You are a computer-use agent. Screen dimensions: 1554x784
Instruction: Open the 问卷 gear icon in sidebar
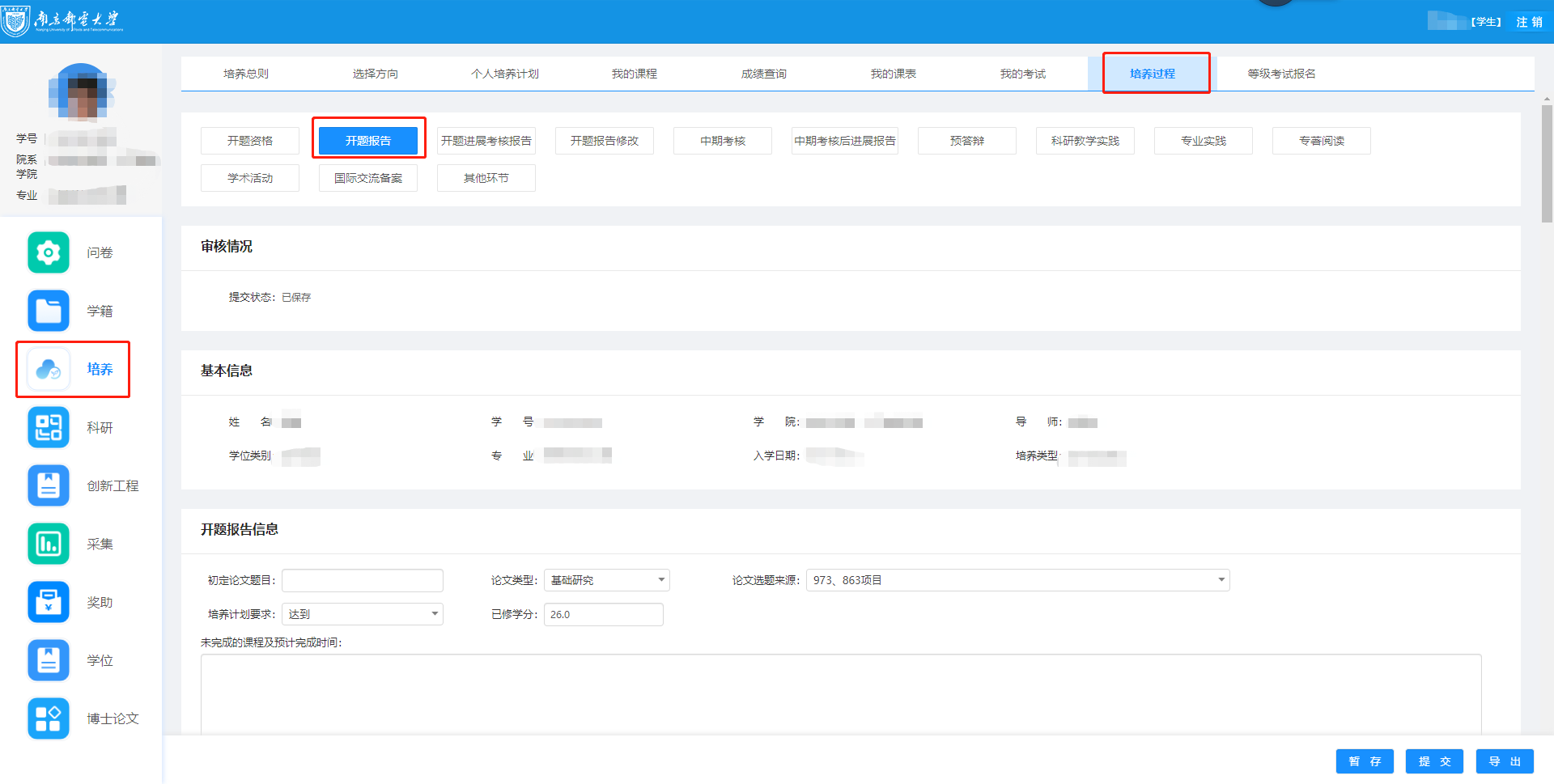tap(49, 252)
